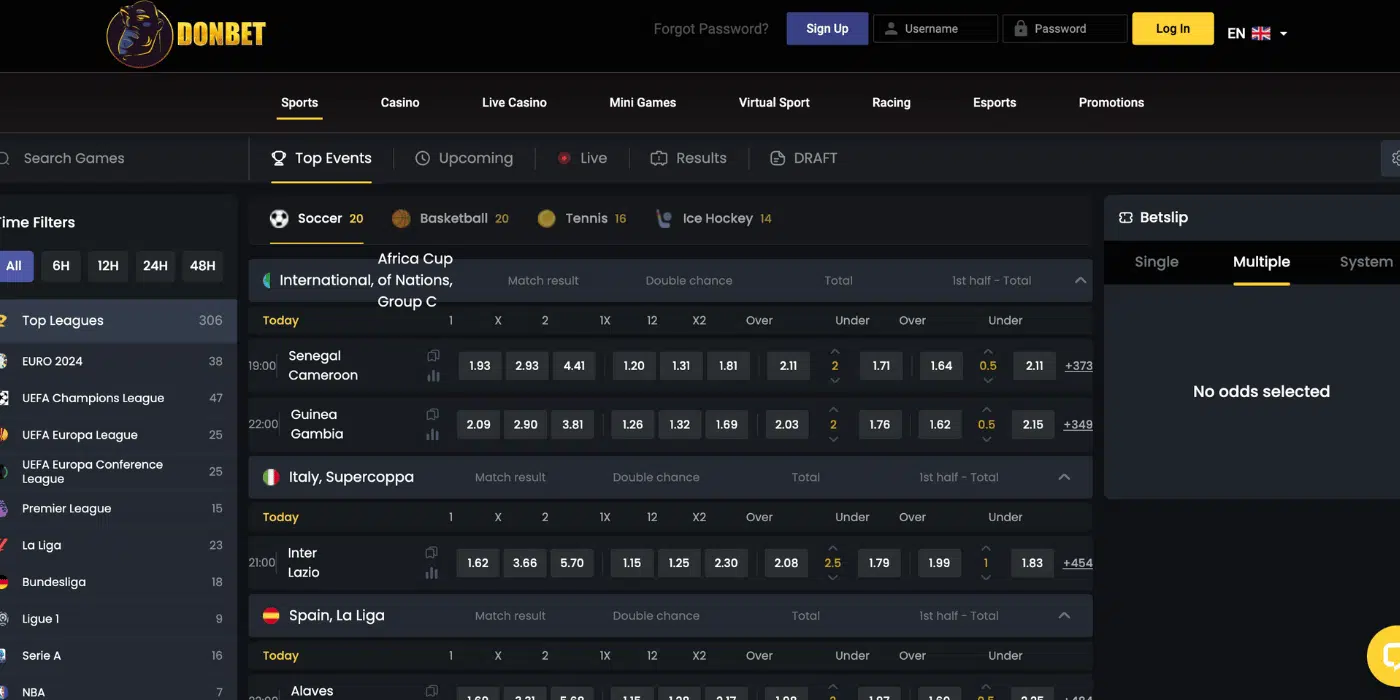
Task: Expand +373 more markets for Senegal Cameroon
Action: [1078, 366]
